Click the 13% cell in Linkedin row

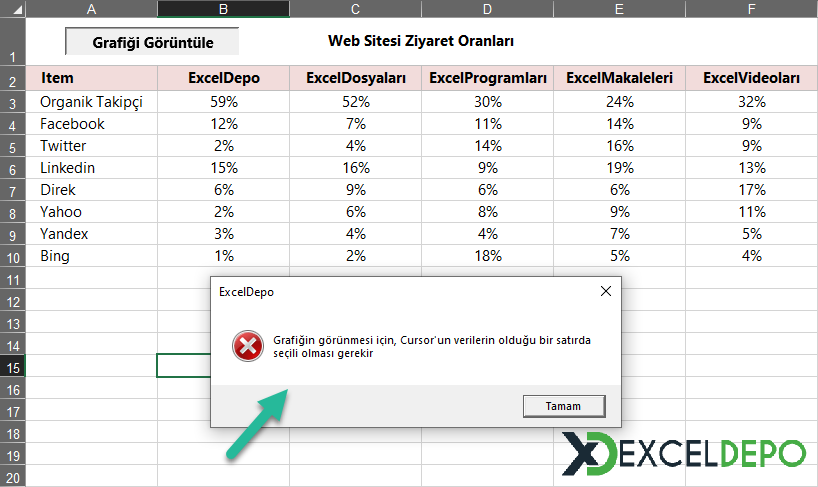(751, 168)
